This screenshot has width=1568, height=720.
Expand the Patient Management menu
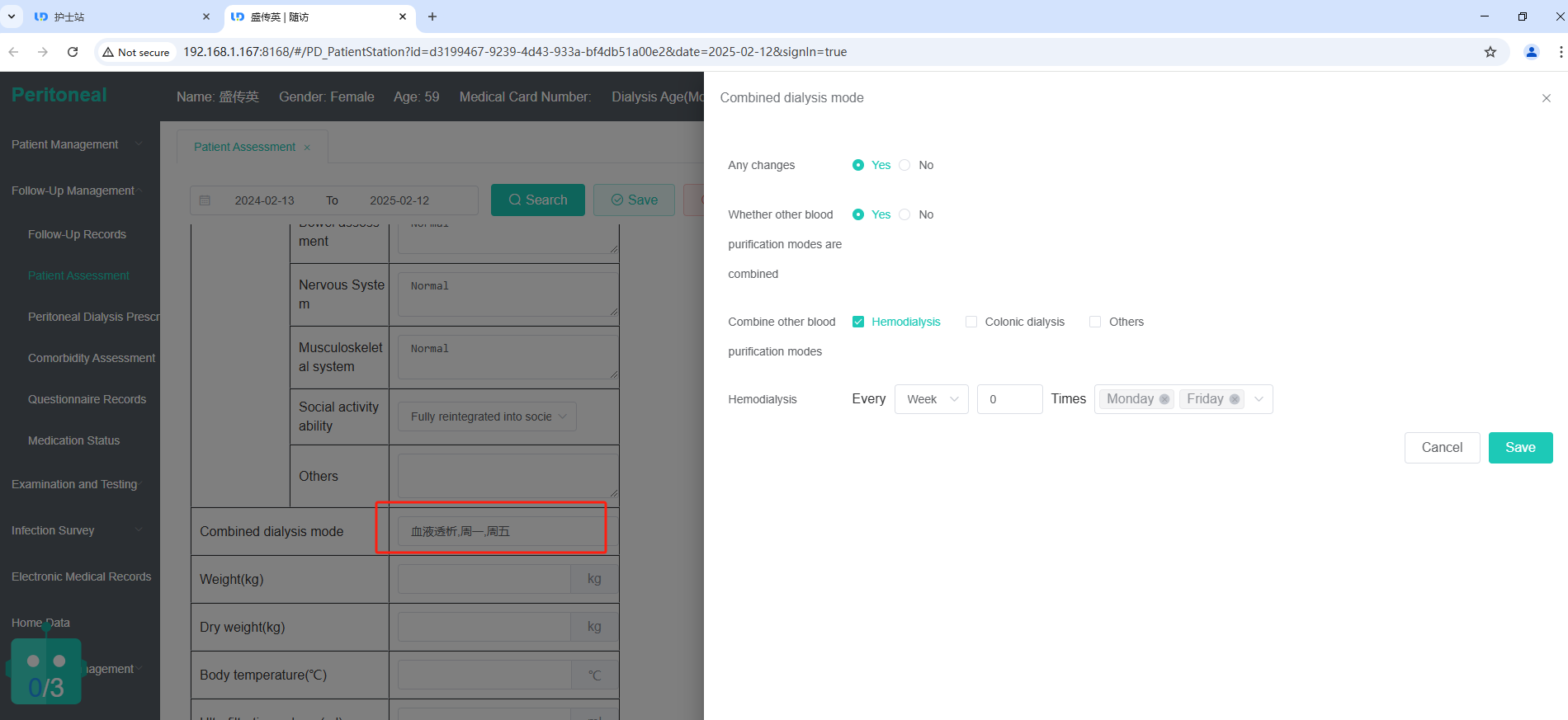pos(80,144)
